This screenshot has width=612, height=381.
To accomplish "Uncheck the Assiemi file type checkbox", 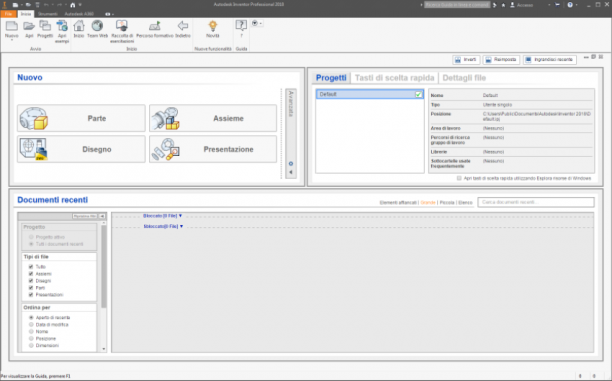I will click(x=31, y=274).
